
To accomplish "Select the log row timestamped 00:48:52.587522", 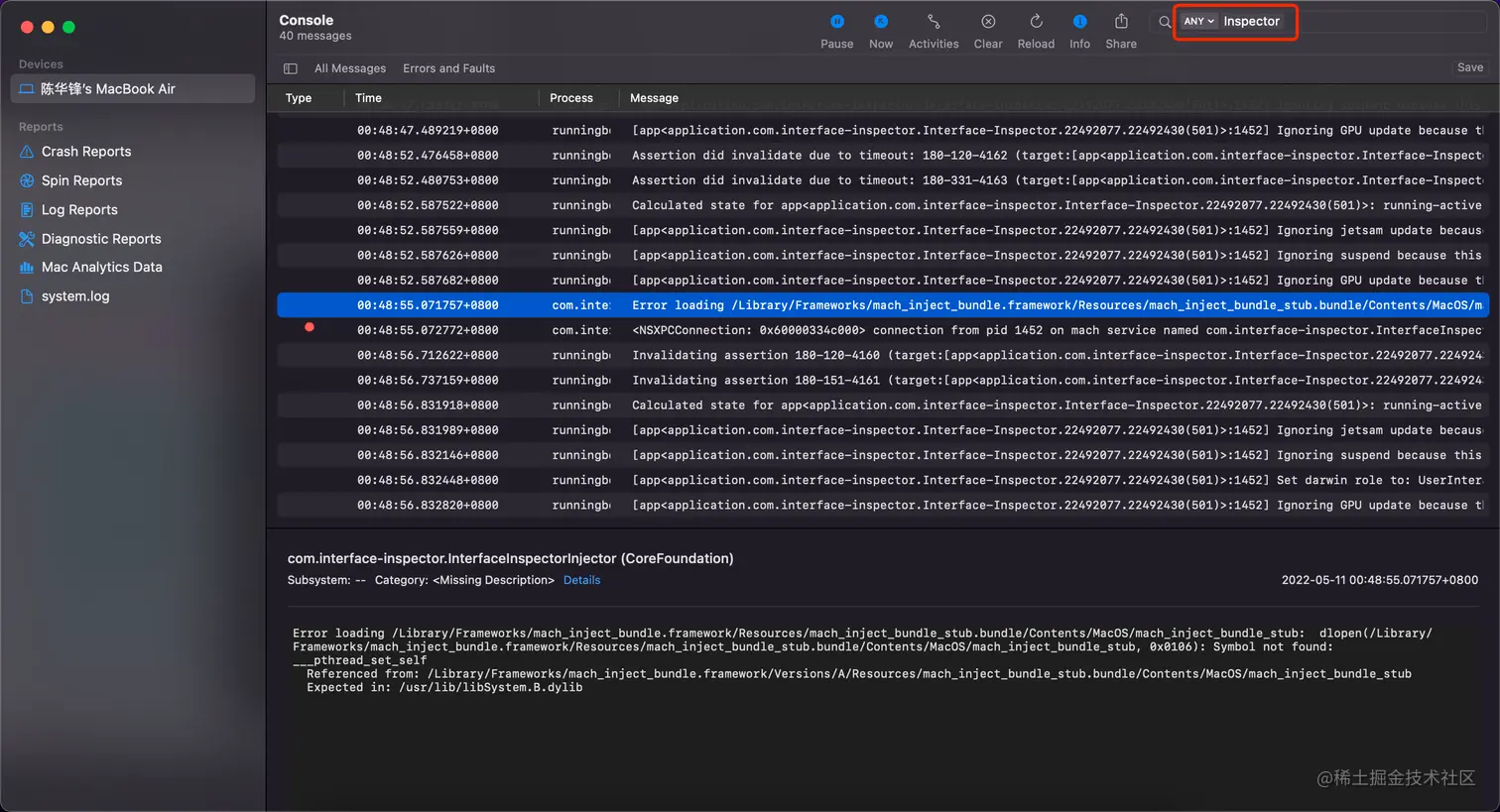I will click(x=883, y=205).
